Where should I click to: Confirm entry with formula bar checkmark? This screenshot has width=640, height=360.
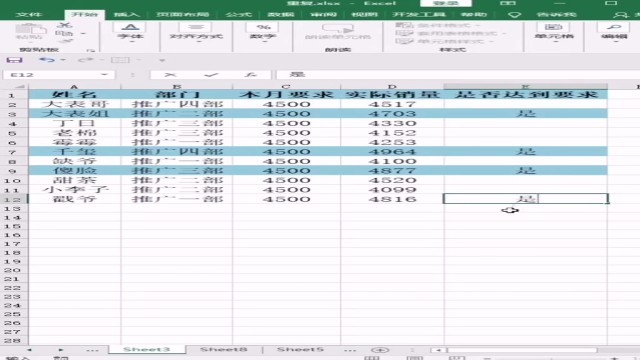[211, 75]
